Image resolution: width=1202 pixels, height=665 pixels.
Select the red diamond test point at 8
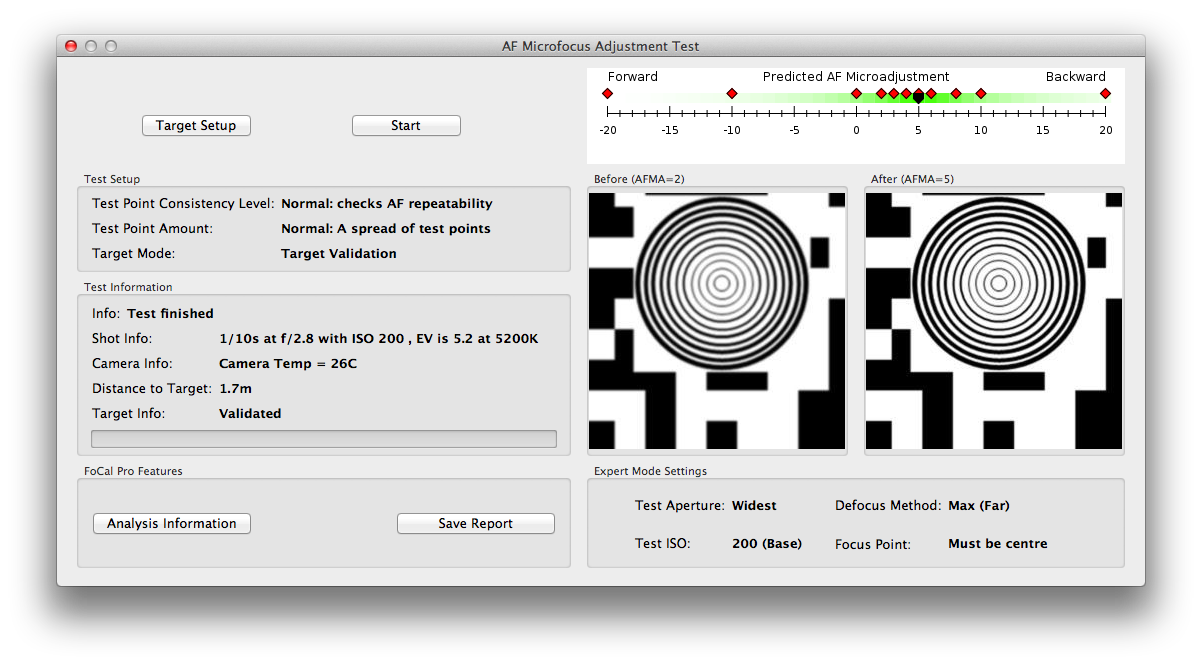pos(956,93)
